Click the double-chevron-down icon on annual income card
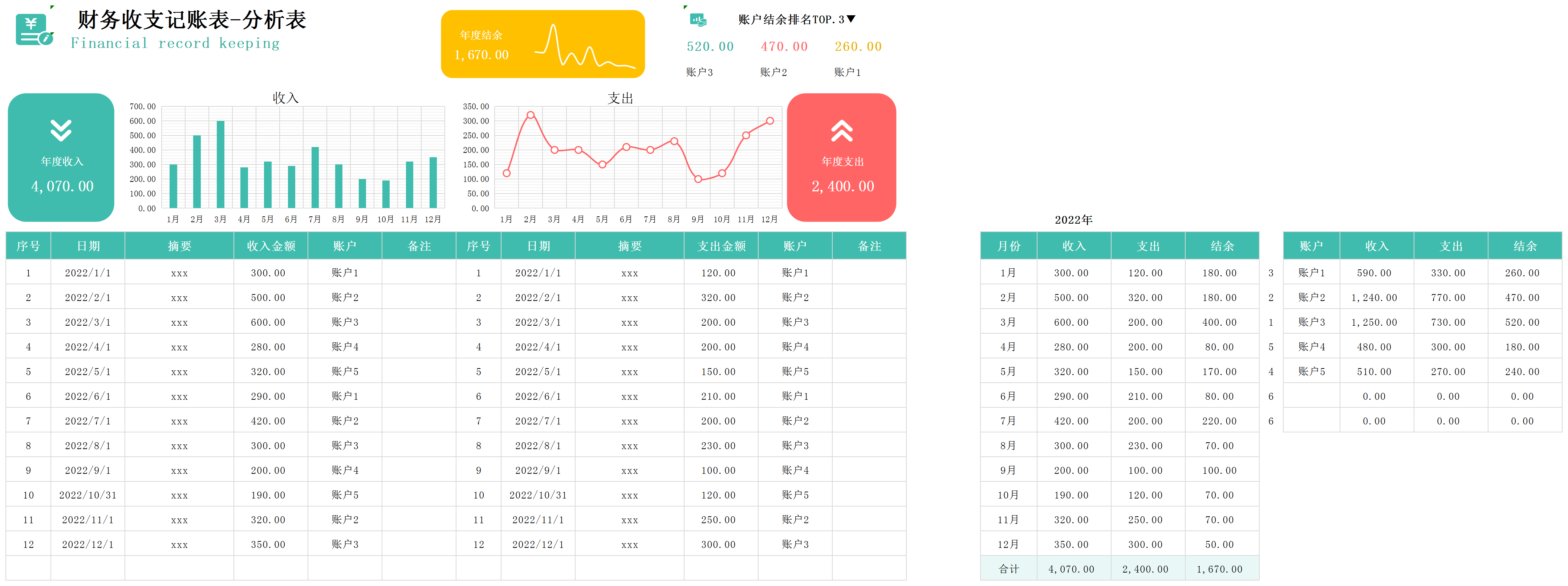 (x=61, y=130)
